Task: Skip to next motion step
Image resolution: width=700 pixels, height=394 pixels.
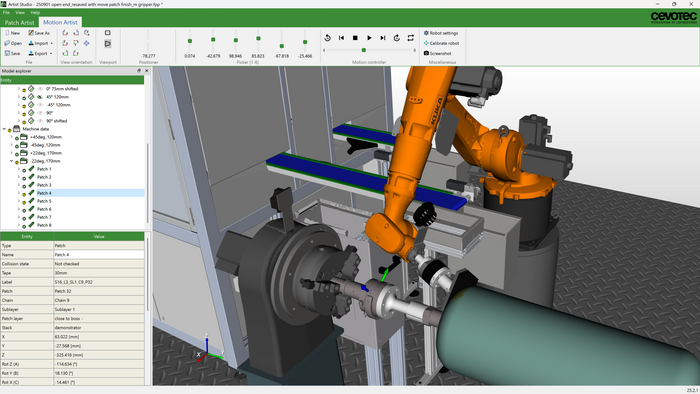Action: [383, 38]
